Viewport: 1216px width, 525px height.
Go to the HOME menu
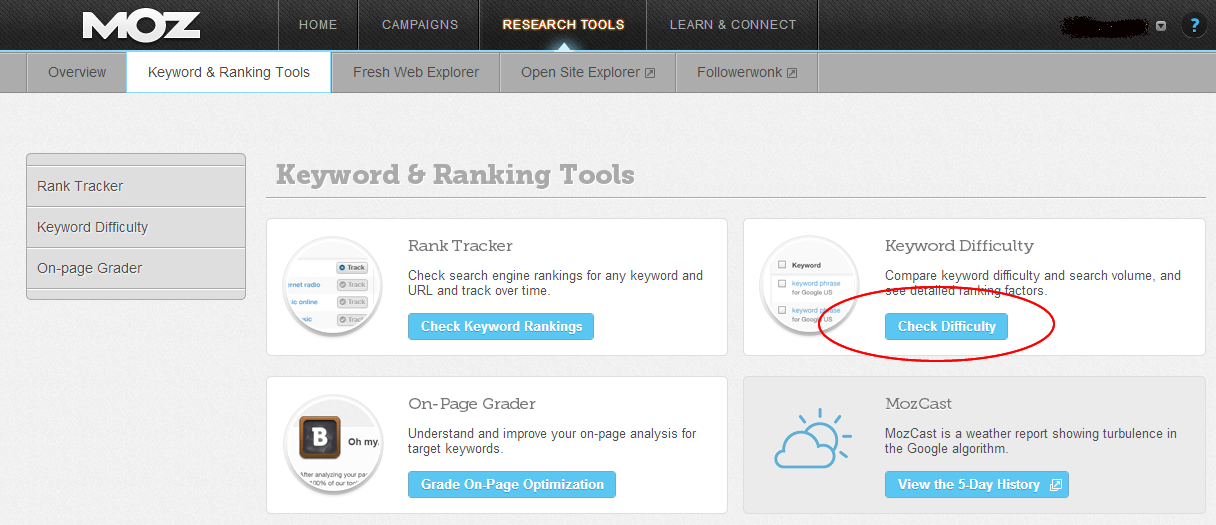point(318,25)
